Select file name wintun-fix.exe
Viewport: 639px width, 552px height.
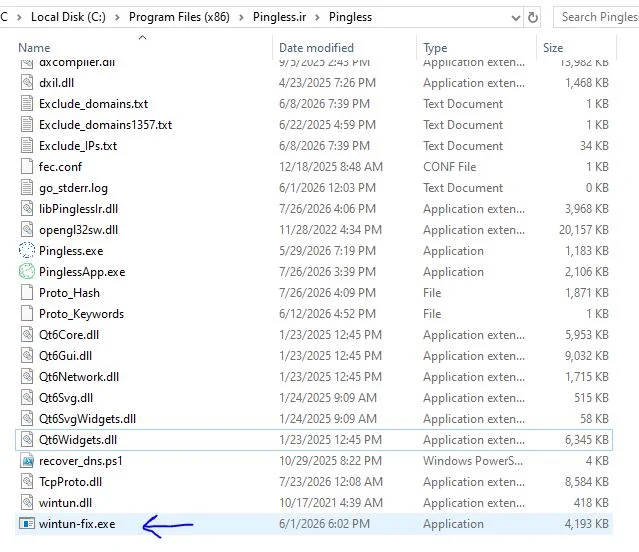[77, 524]
